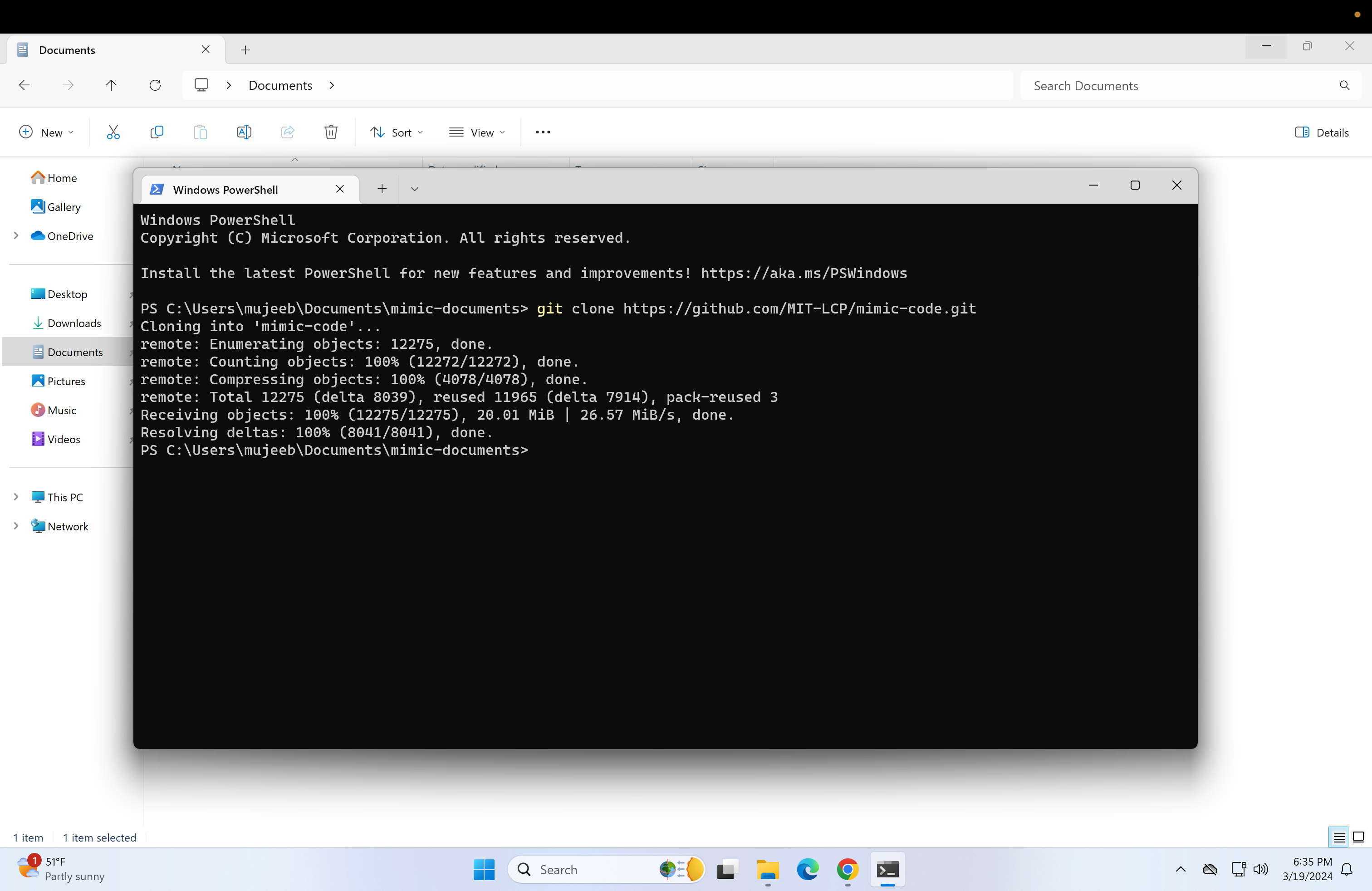The image size is (1372, 891).
Task: Go up one folder with Up arrow
Action: point(111,85)
